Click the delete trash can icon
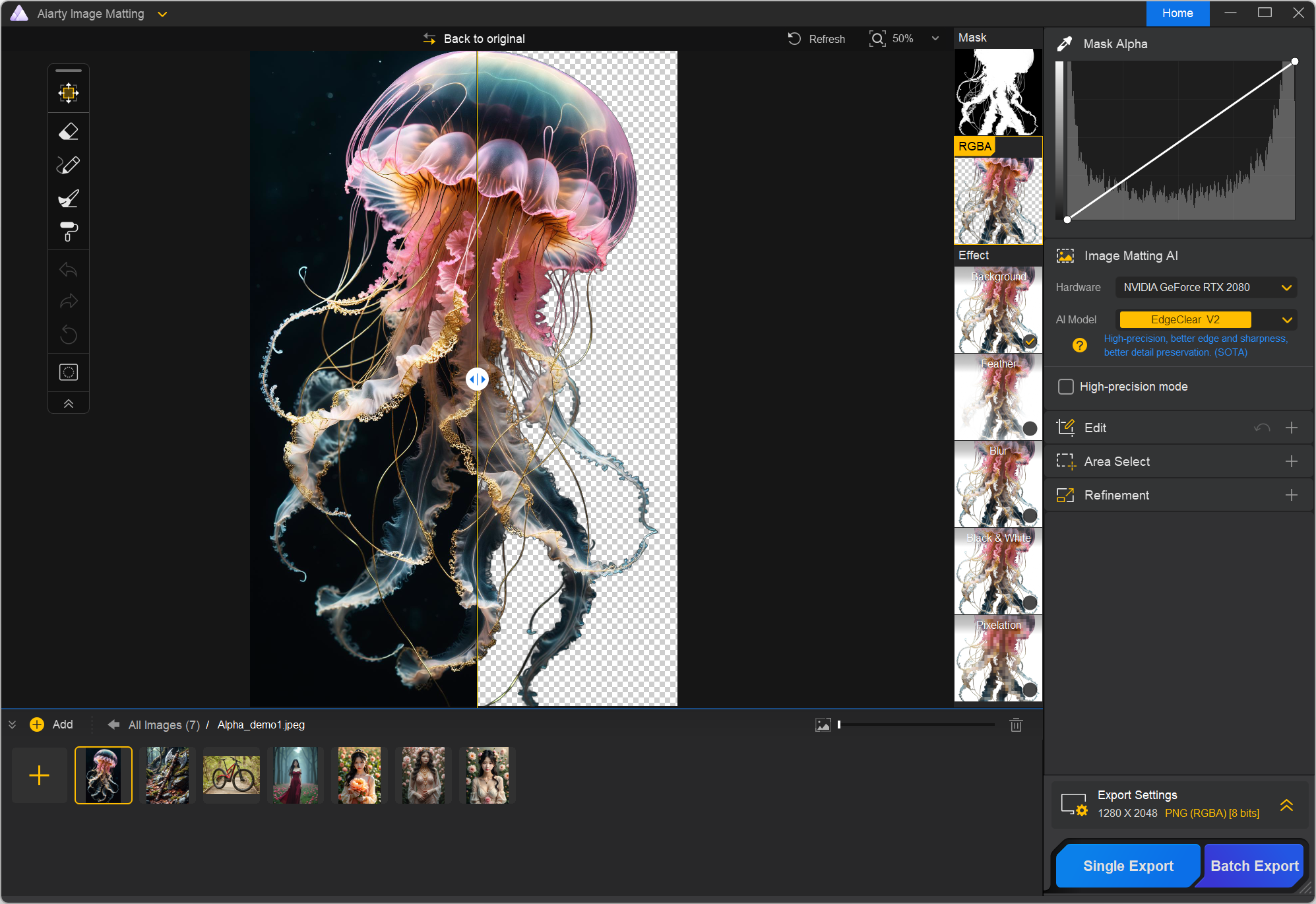The width and height of the screenshot is (1316, 904). (x=1016, y=725)
